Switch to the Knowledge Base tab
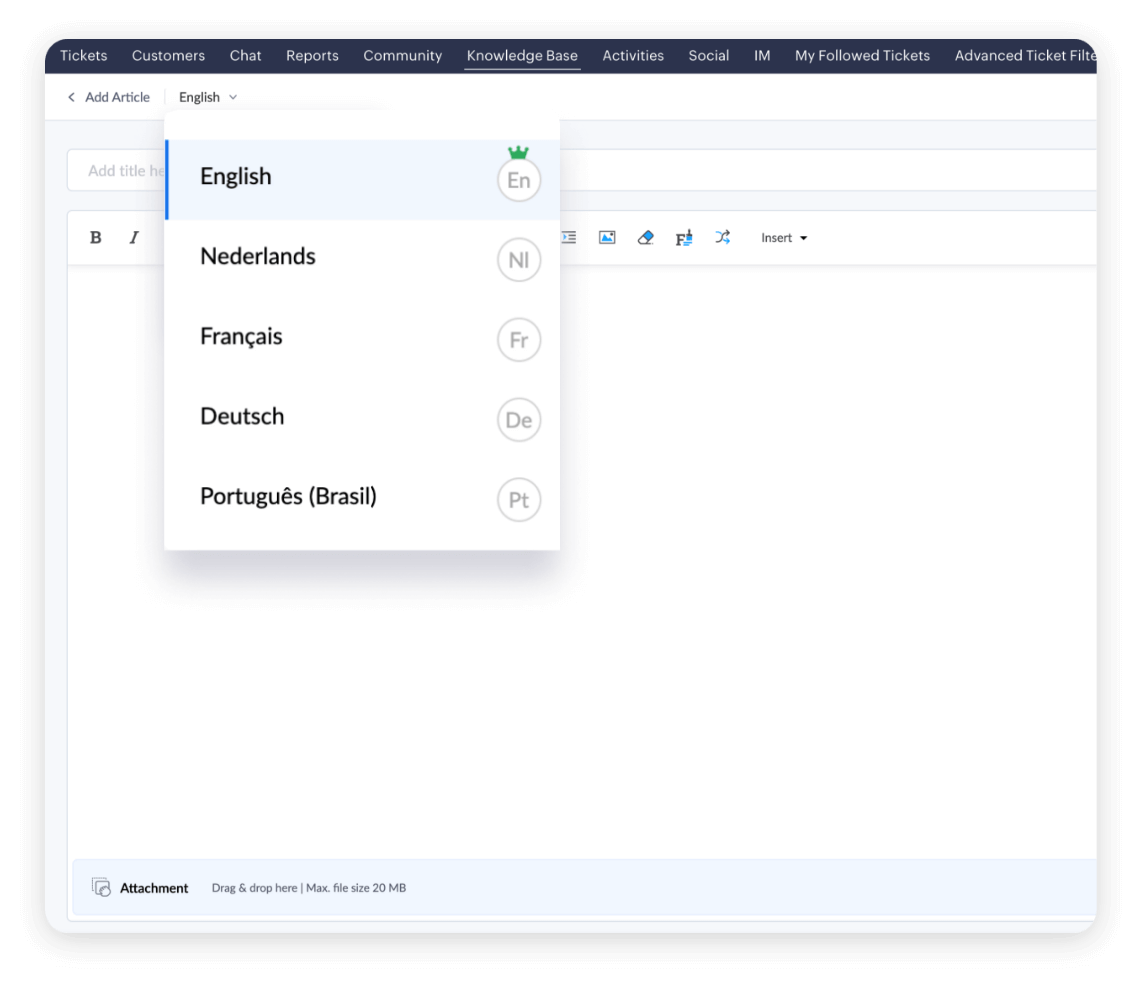This screenshot has width=1142, height=984. point(521,56)
